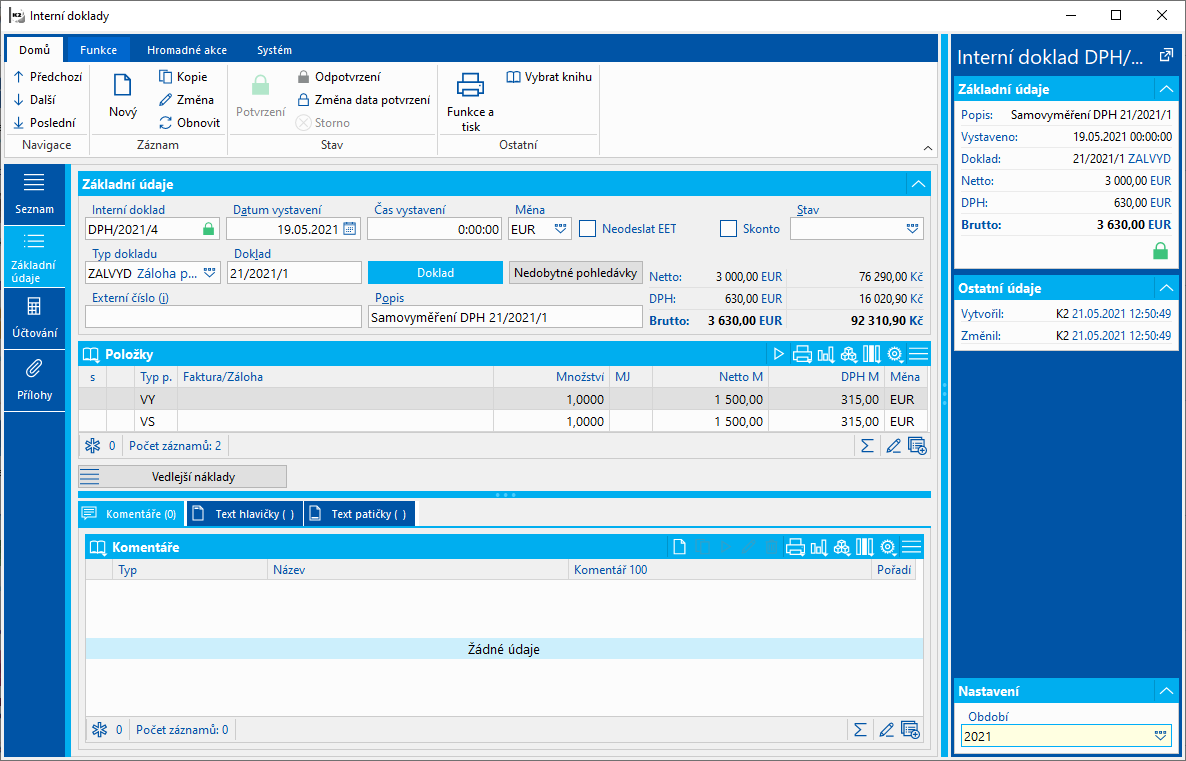The width and height of the screenshot is (1186, 761).
Task: Click Nedobytné pohledávky button
Action: click(x=576, y=272)
